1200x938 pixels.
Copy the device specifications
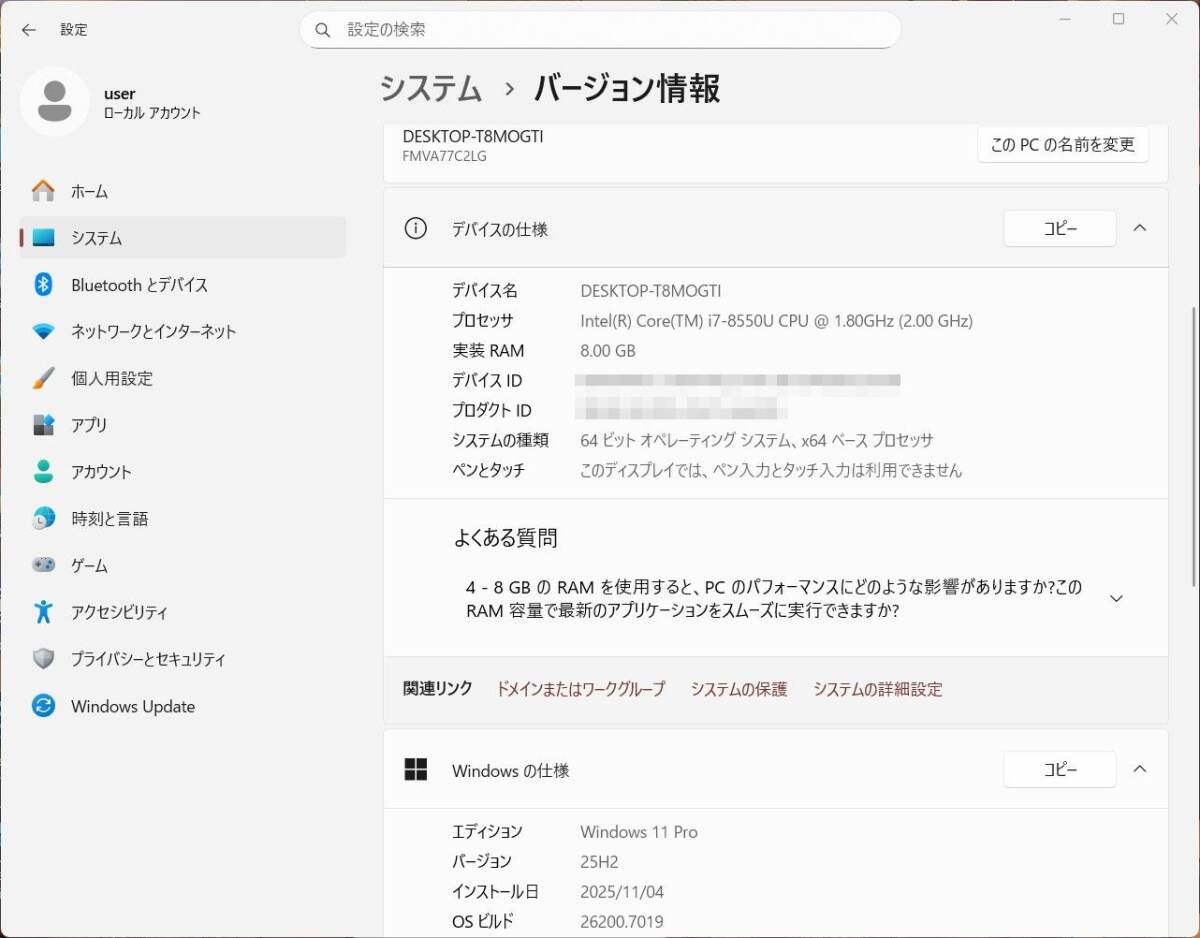coord(1059,228)
